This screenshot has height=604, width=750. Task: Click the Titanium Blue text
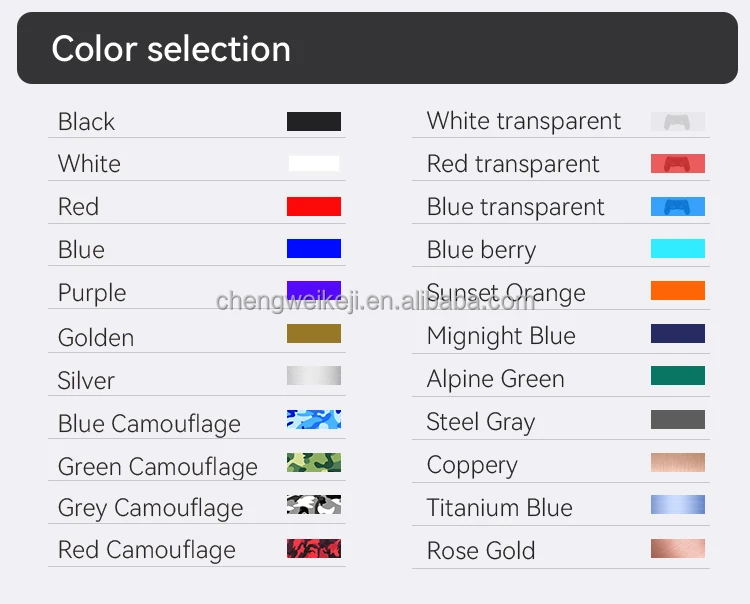tap(499, 507)
